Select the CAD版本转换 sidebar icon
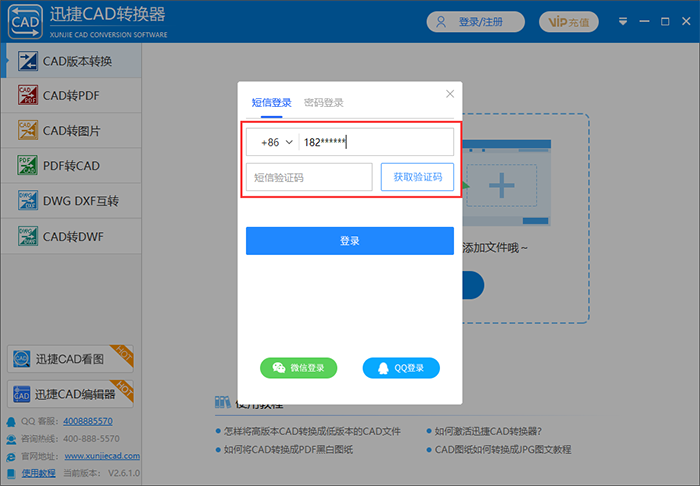This screenshot has width=700, height=486. [x=27, y=61]
